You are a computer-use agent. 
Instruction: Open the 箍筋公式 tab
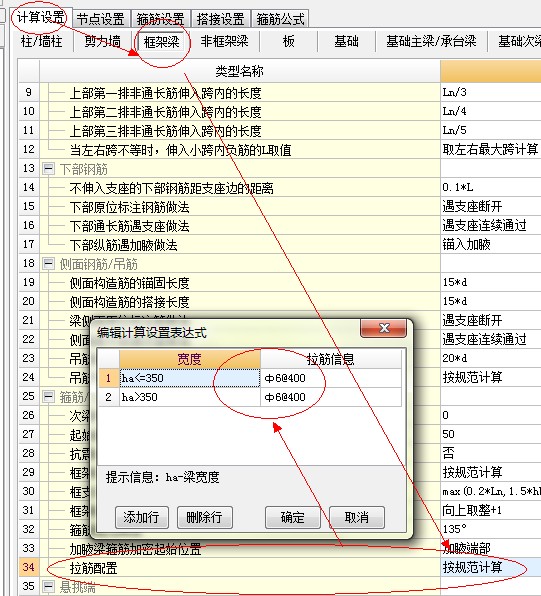280,19
